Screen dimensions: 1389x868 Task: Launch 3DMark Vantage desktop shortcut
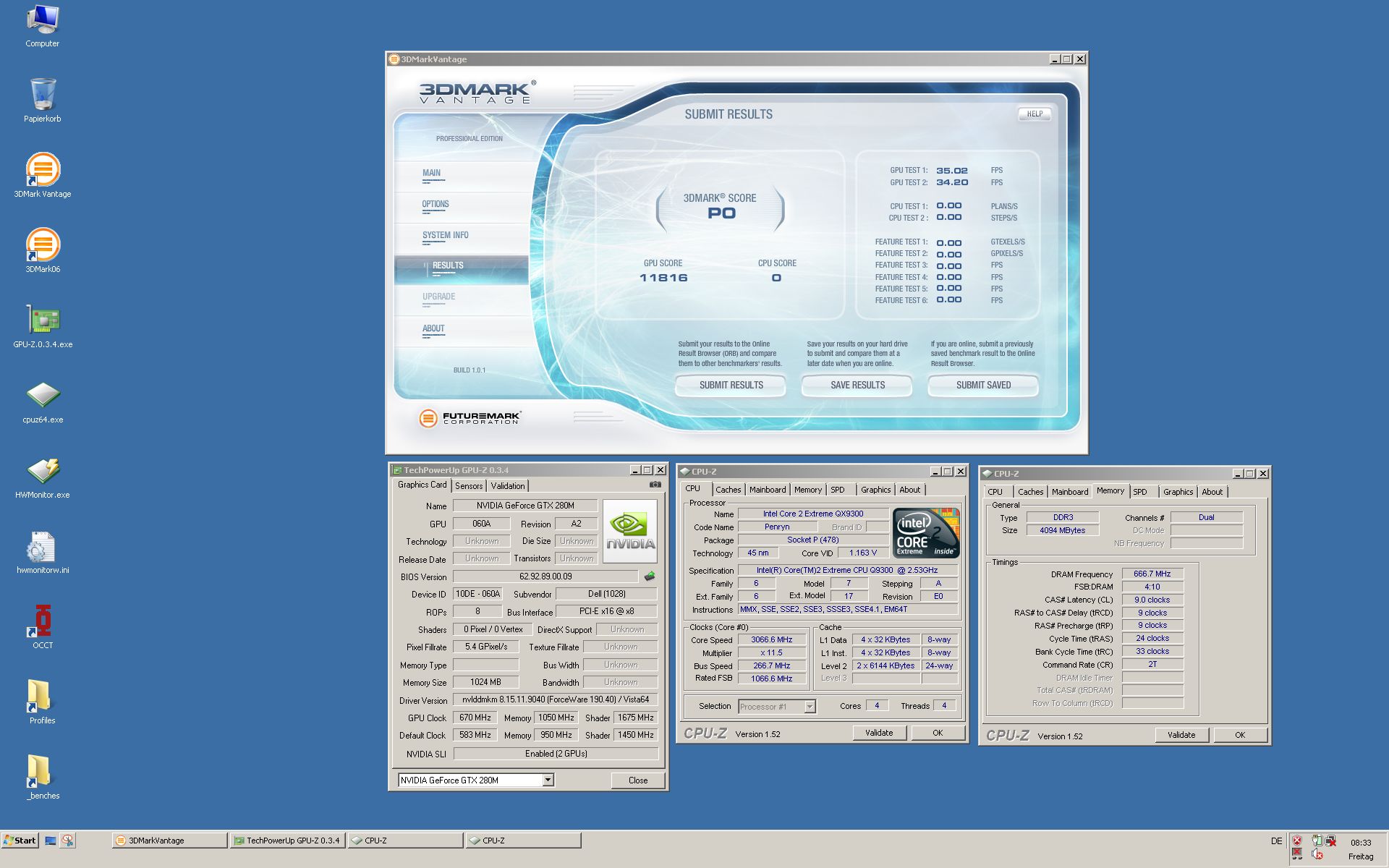[x=42, y=176]
